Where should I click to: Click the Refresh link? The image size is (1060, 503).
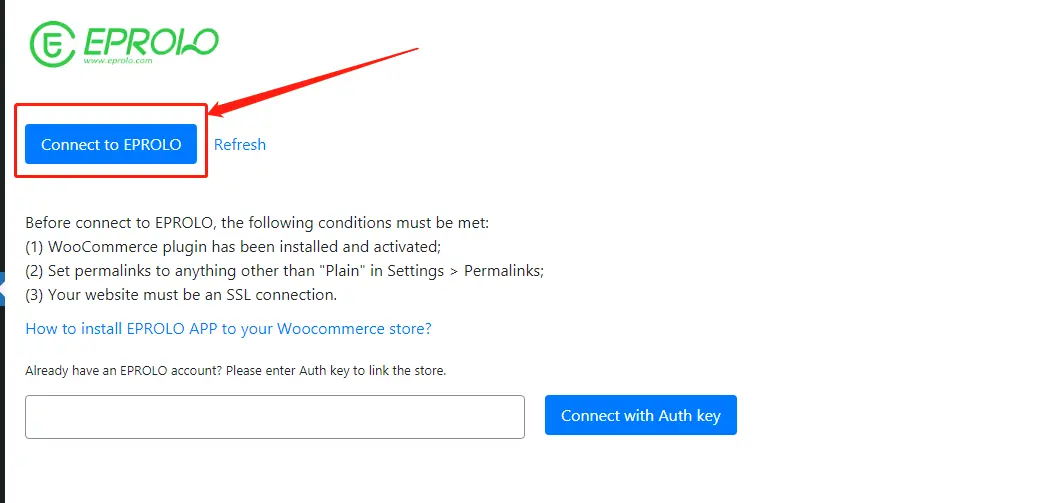click(240, 145)
